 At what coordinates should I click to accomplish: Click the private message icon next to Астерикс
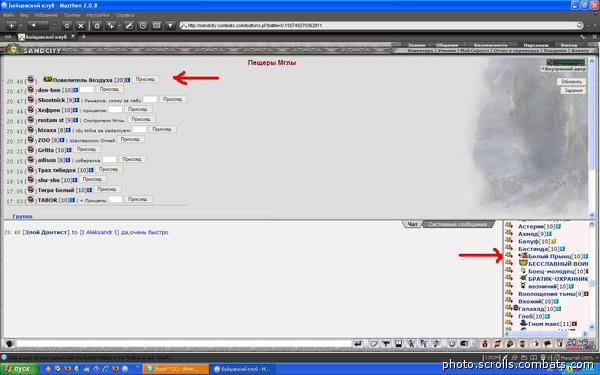(x=509, y=226)
